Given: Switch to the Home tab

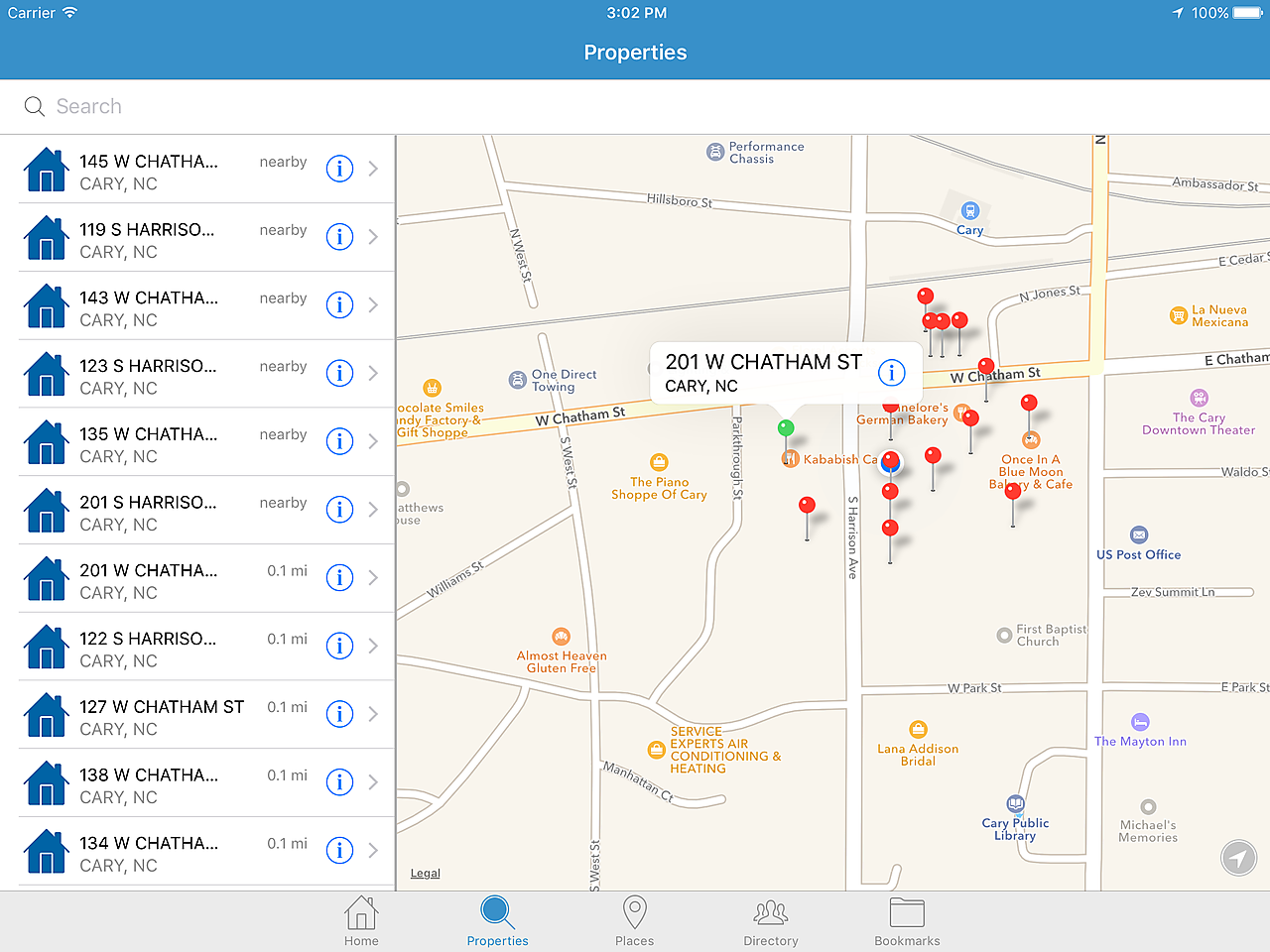Looking at the screenshot, I should [x=361, y=921].
